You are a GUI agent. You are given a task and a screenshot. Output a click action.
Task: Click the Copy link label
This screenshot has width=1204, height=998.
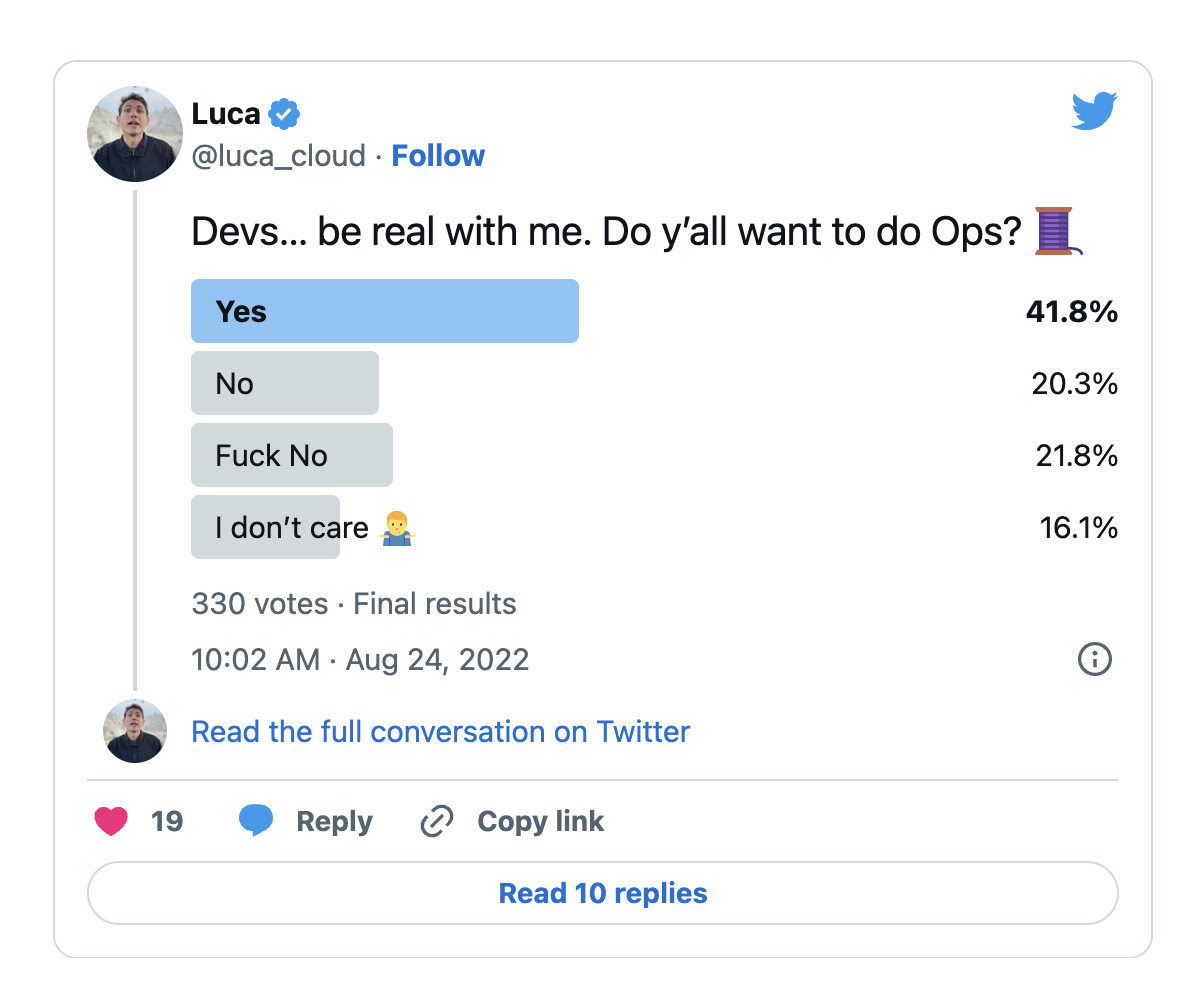[541, 821]
